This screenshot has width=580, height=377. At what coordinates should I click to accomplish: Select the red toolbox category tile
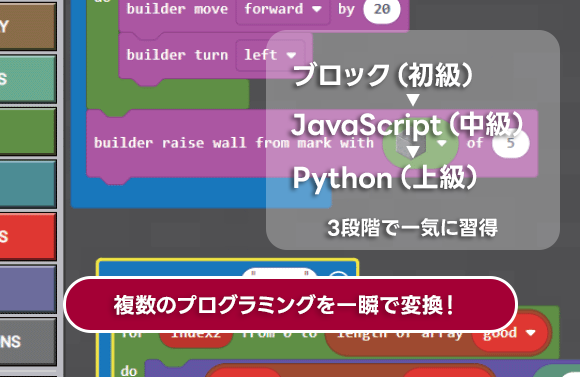point(27,236)
